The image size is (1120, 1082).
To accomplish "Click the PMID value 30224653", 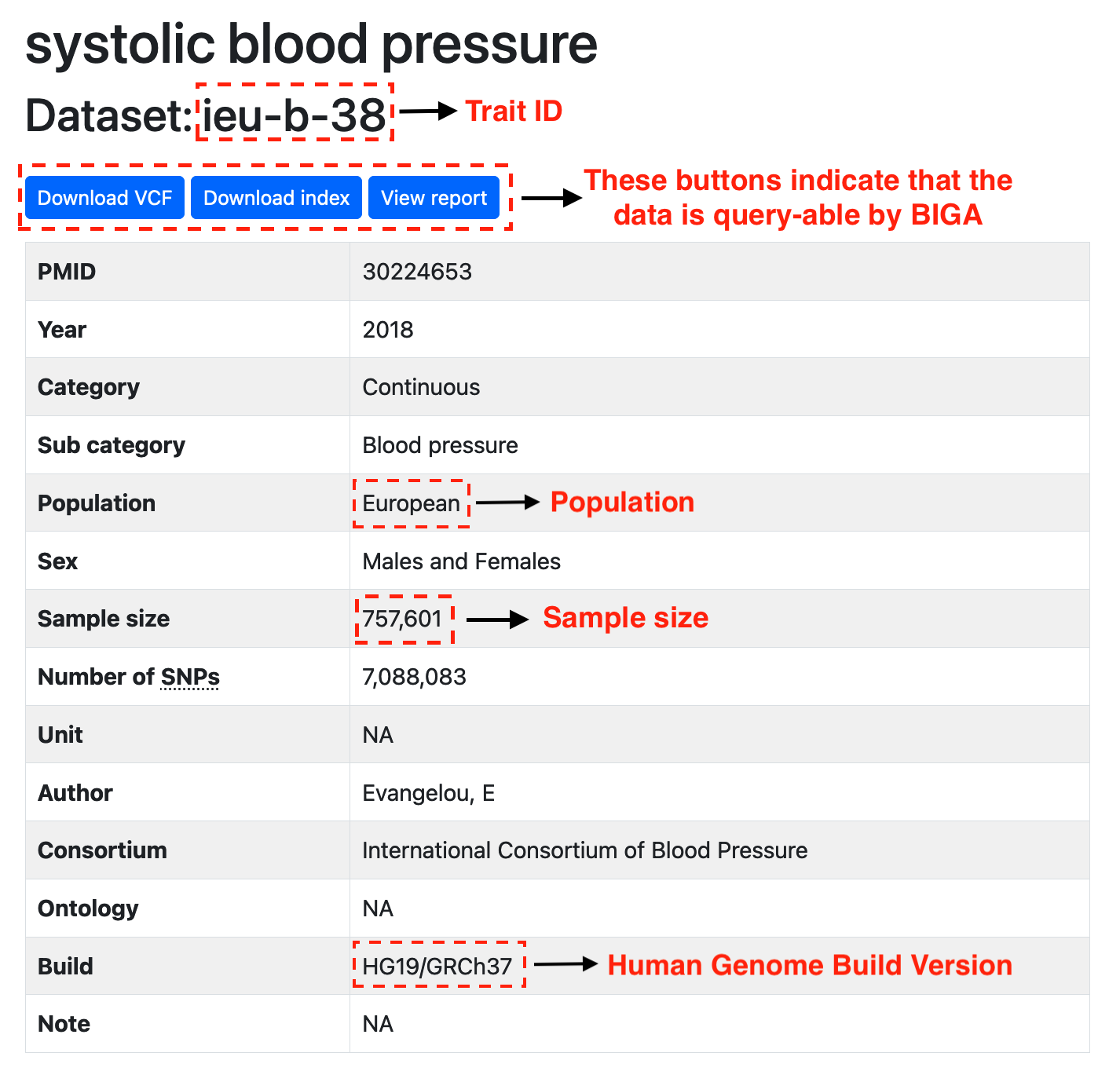I will pyautogui.click(x=417, y=272).
